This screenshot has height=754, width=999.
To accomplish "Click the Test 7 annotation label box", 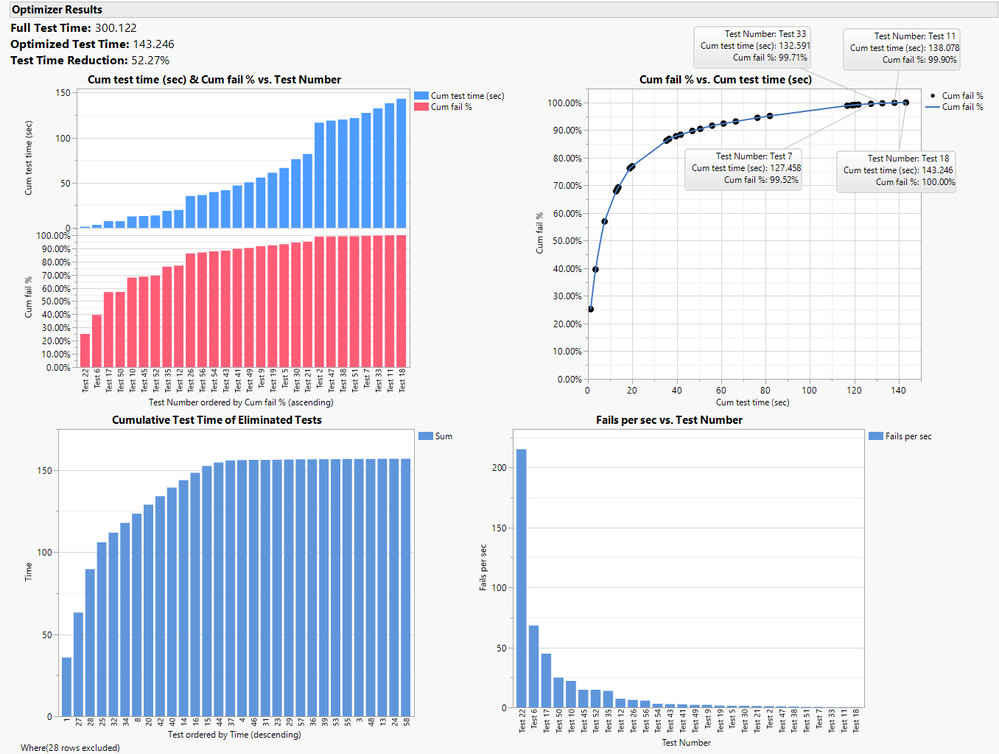I will (746, 168).
